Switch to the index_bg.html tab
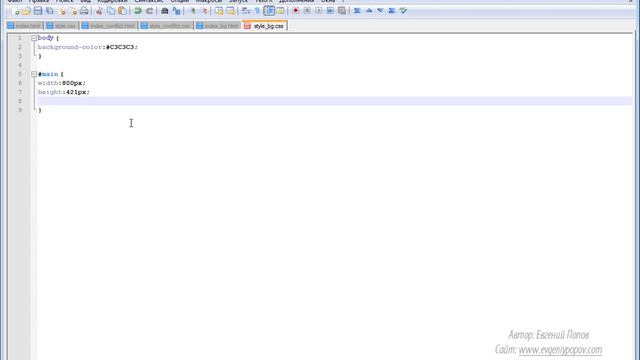Image resolution: width=640 pixels, height=360 pixels. coord(218,26)
